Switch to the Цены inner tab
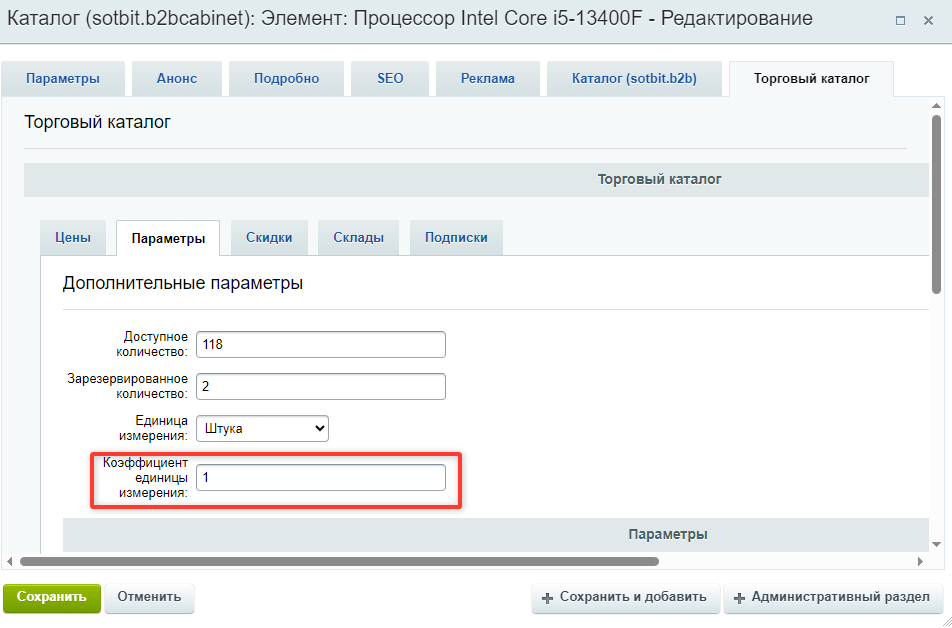 (73, 237)
